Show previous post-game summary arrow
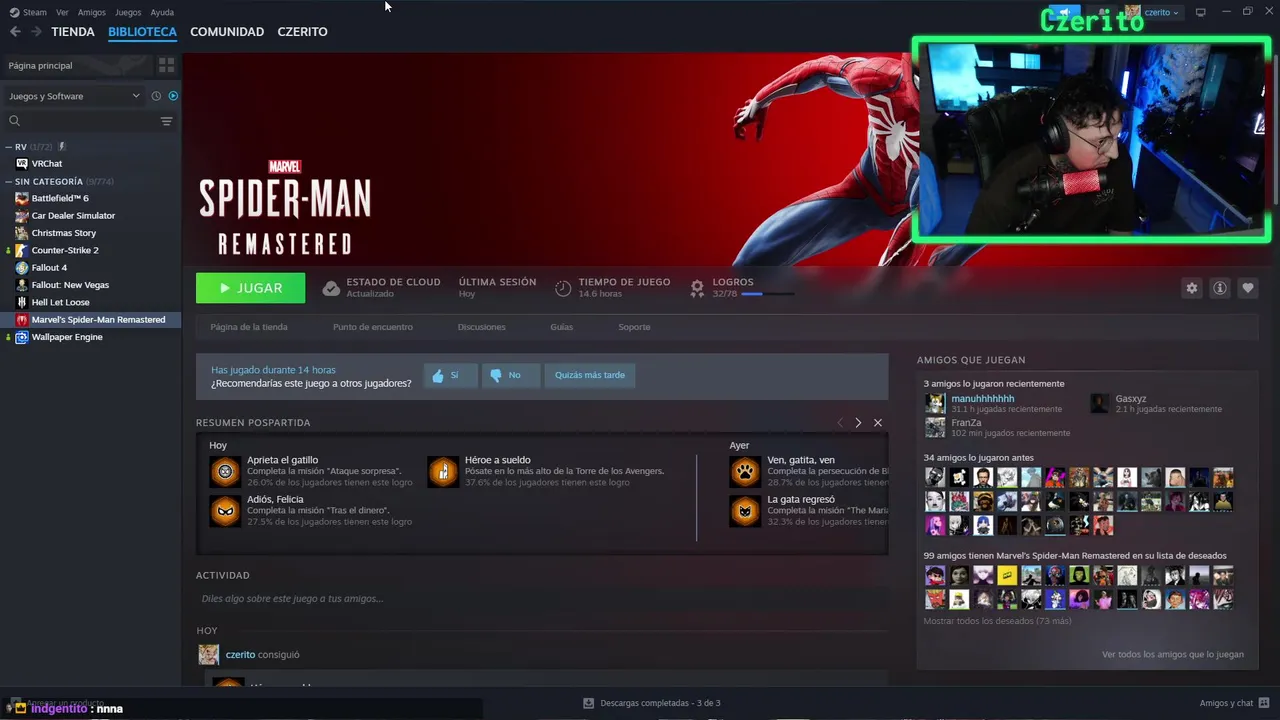 840,423
